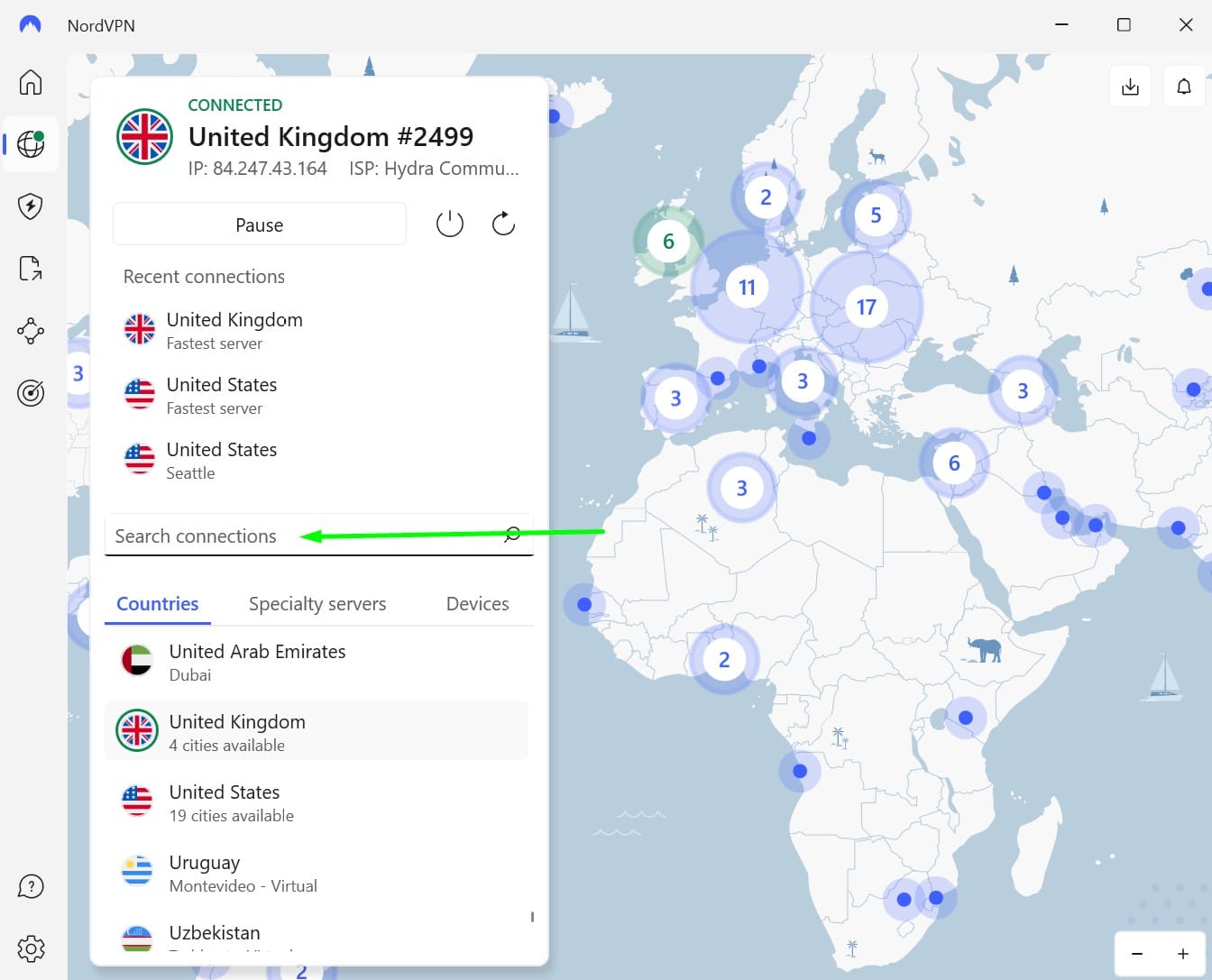Click the download icon on the map
The width and height of the screenshot is (1212, 980).
click(x=1130, y=87)
